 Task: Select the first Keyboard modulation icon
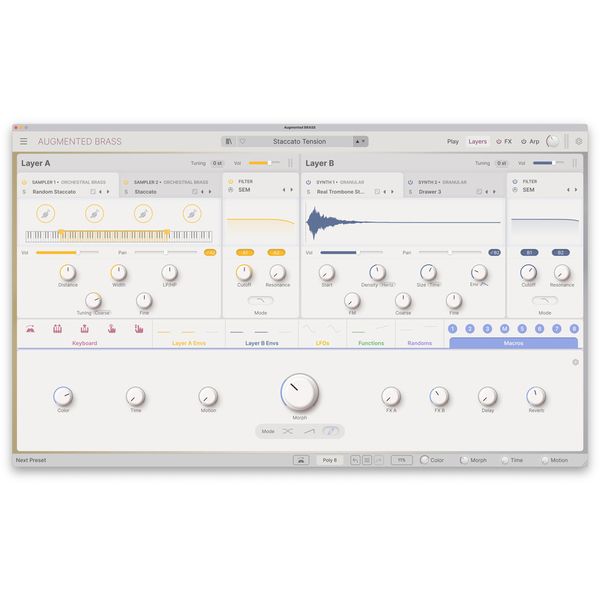(x=31, y=329)
